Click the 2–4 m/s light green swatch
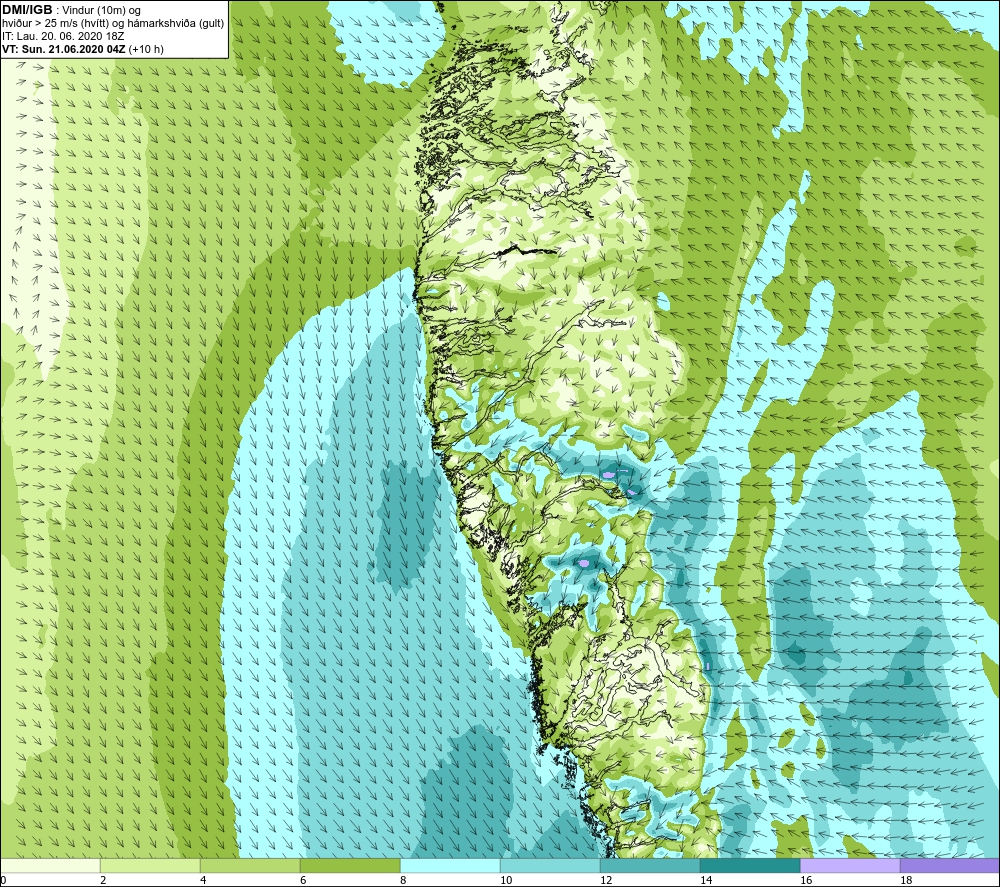1000x887 pixels. point(151,865)
